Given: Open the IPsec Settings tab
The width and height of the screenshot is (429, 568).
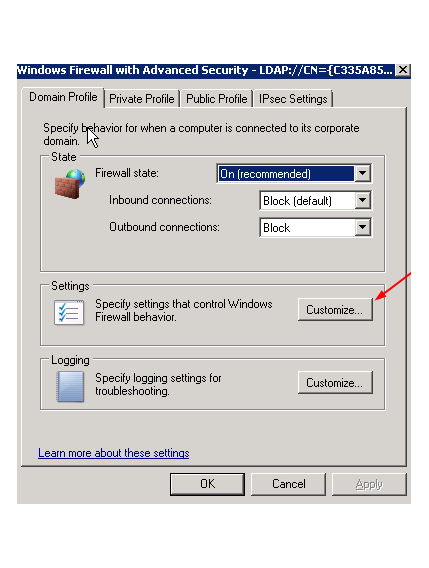Looking at the screenshot, I should click(293, 99).
